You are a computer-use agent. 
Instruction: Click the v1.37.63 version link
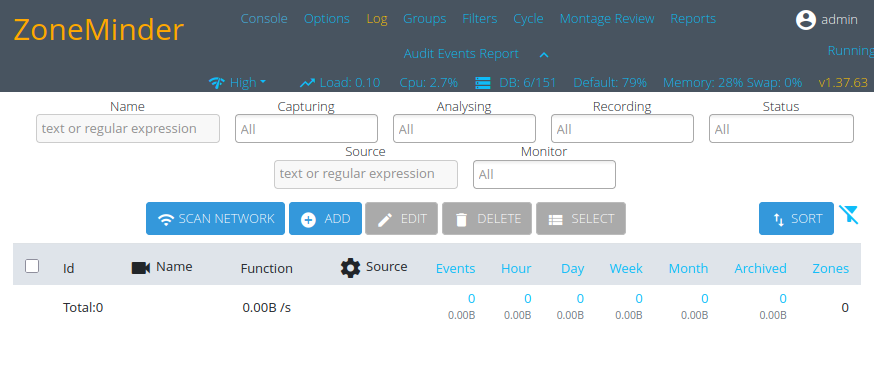(843, 83)
